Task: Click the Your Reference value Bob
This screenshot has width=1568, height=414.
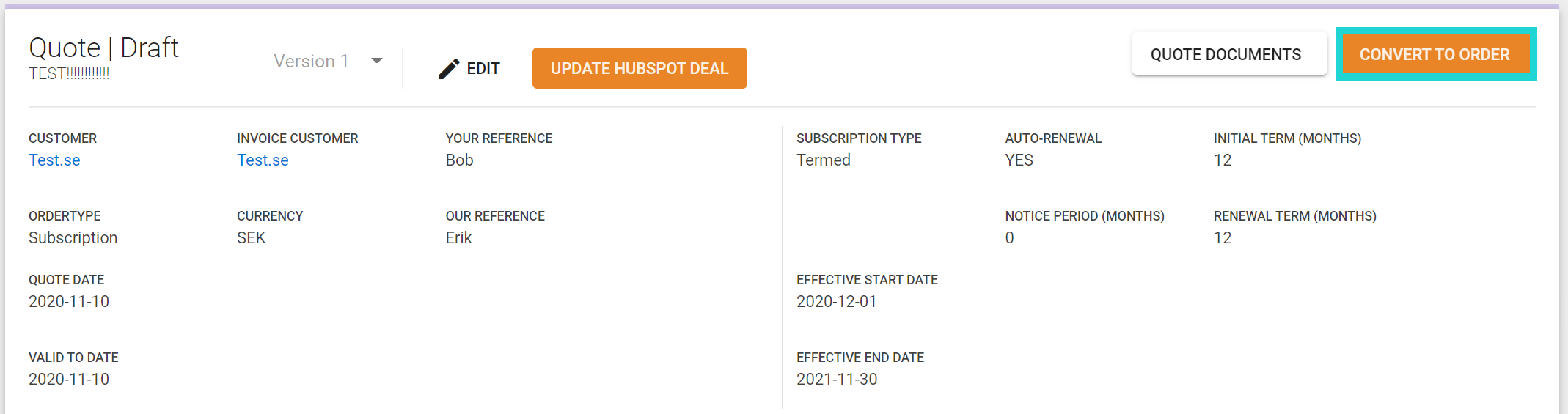Action: click(459, 160)
